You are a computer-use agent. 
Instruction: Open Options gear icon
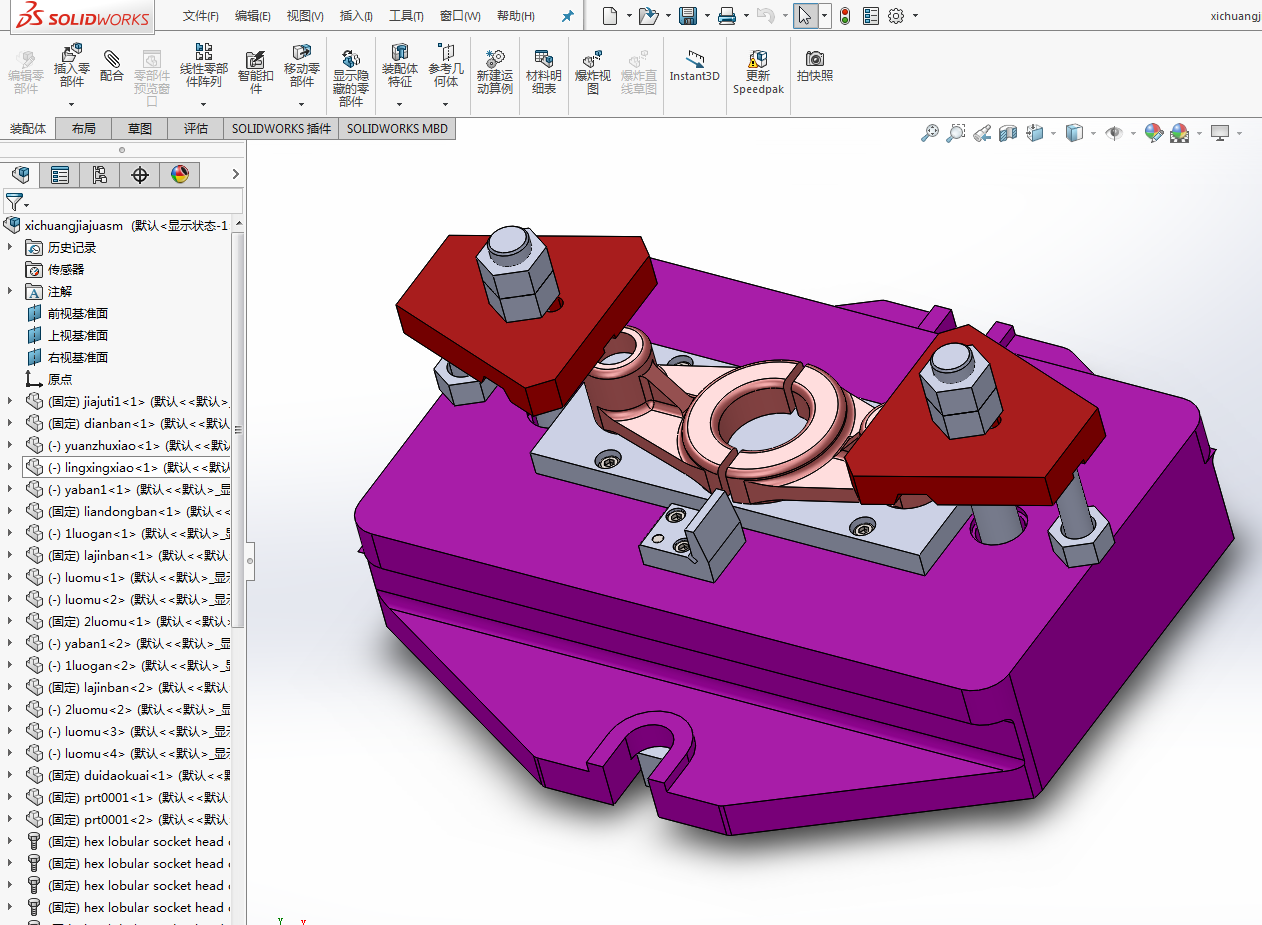pos(896,16)
